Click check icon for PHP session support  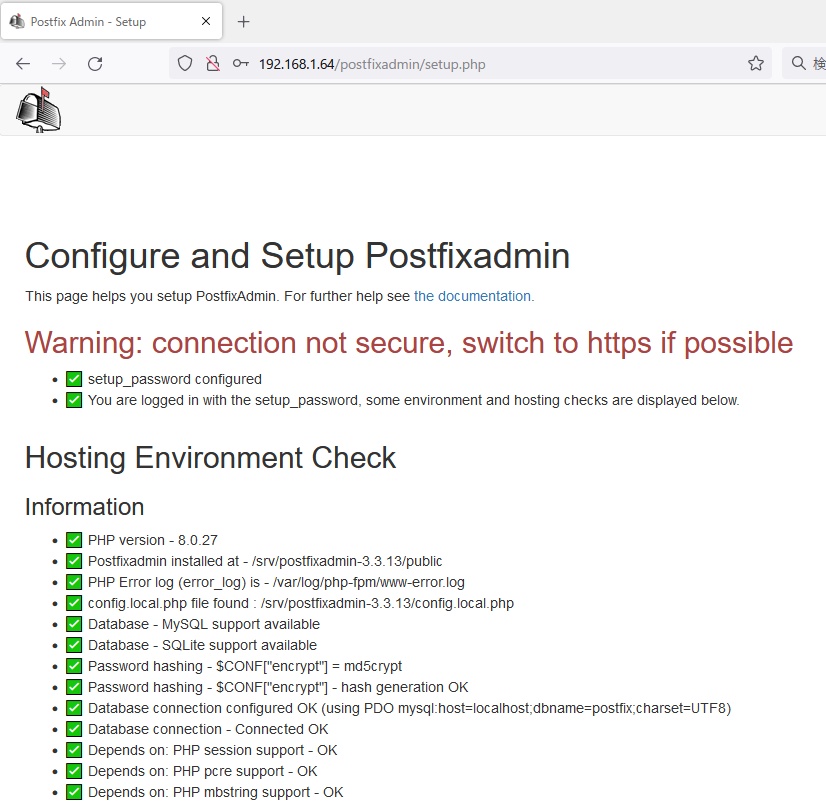pyautogui.click(x=74, y=750)
